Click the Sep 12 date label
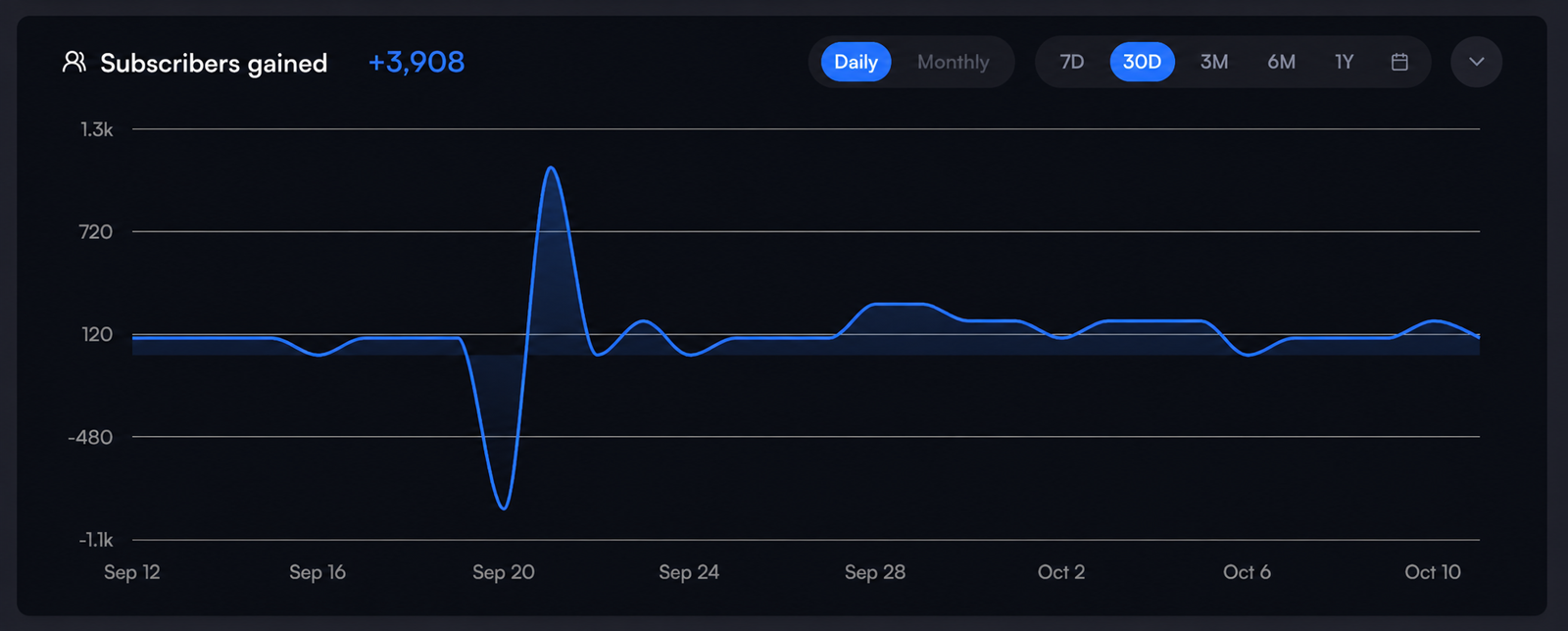1568x631 pixels. pyautogui.click(x=132, y=572)
